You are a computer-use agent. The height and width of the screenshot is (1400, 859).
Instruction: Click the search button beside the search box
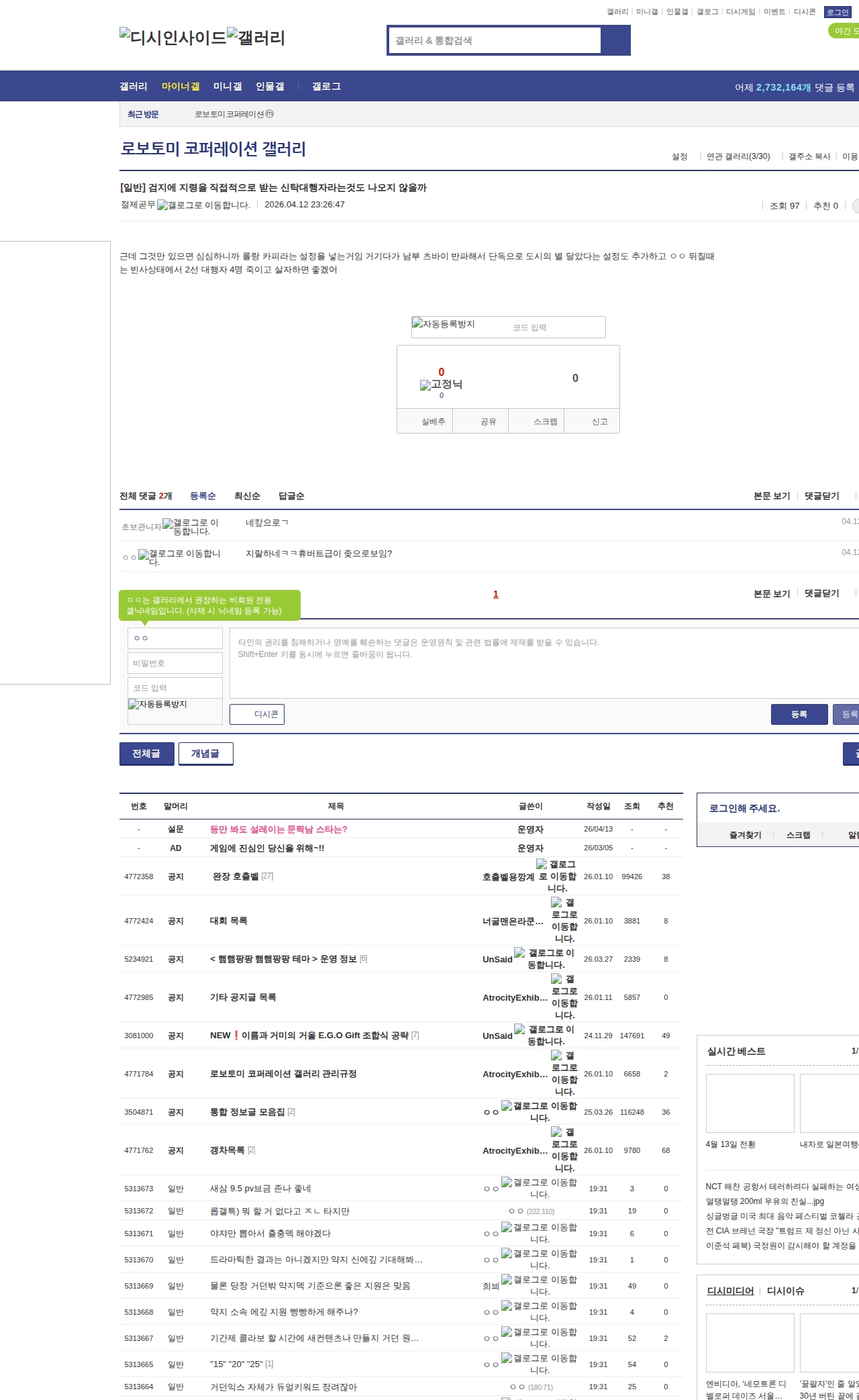[x=615, y=40]
